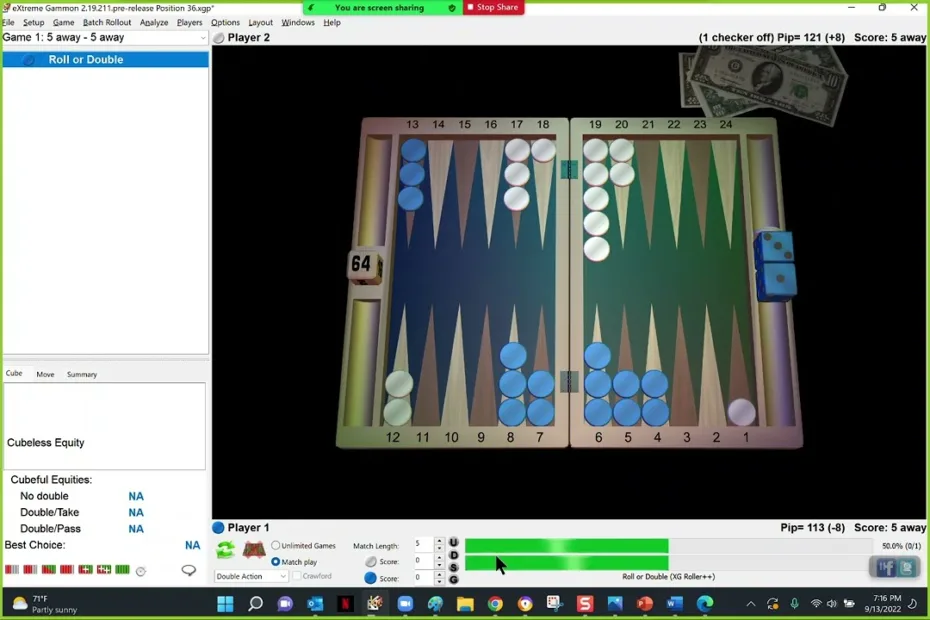Image resolution: width=930 pixels, height=620 pixels.
Task: Click the backgammon board setup icon
Action: click(254, 549)
